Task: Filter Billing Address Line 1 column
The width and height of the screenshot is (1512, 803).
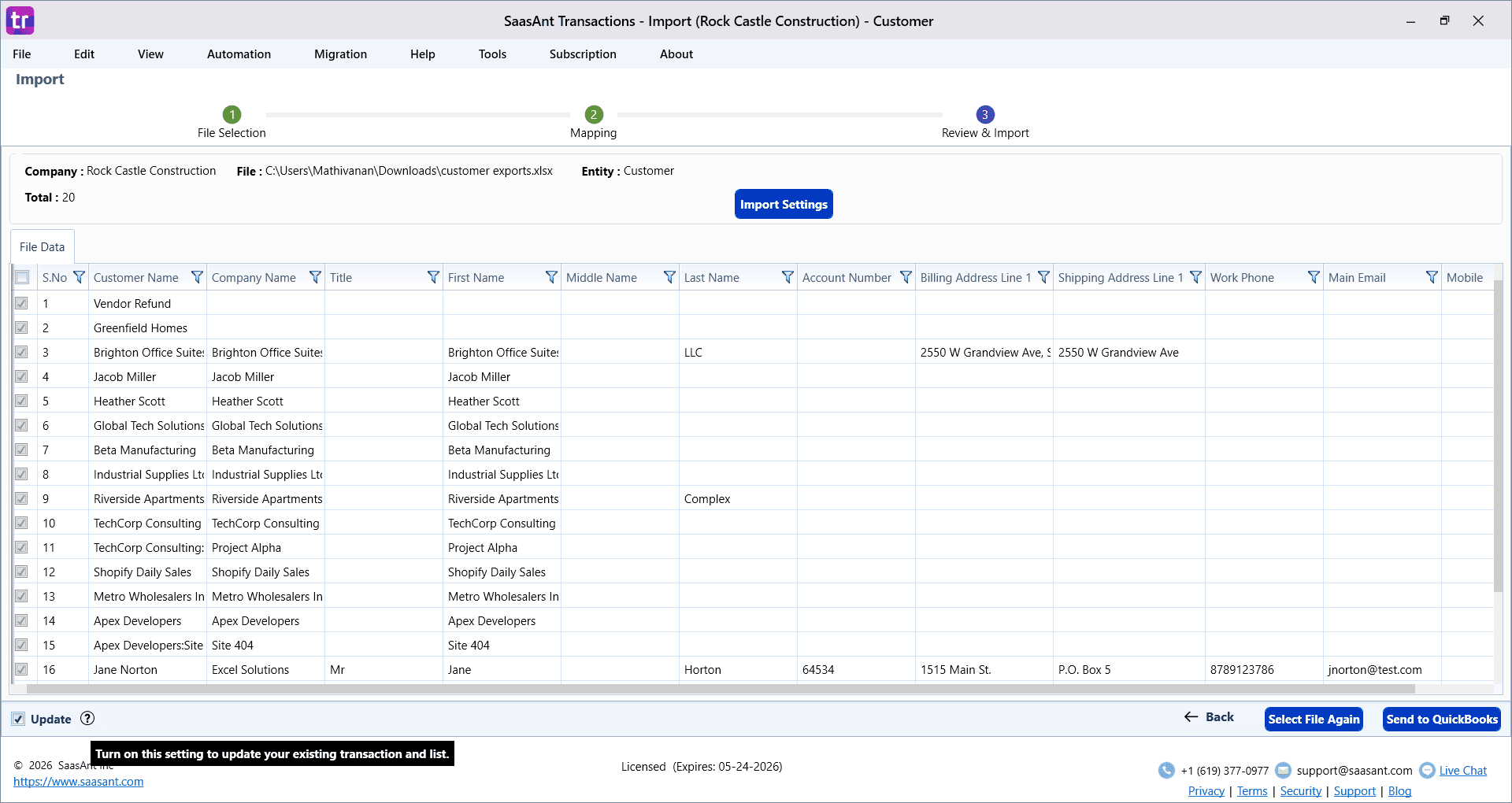Action: [x=1043, y=277]
